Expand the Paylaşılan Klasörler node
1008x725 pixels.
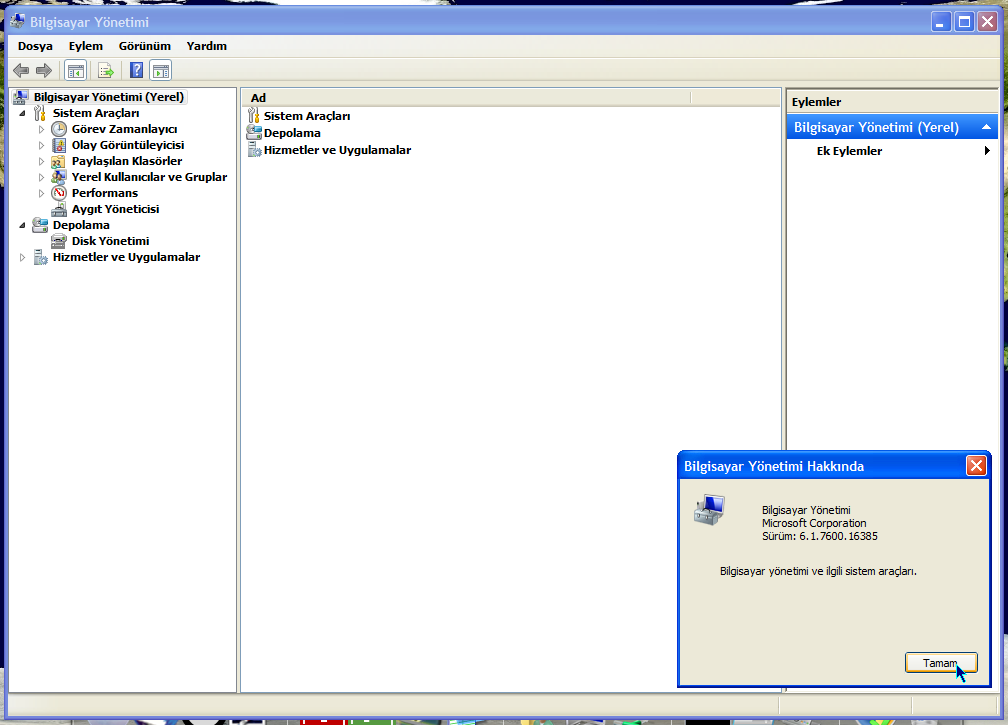42,161
